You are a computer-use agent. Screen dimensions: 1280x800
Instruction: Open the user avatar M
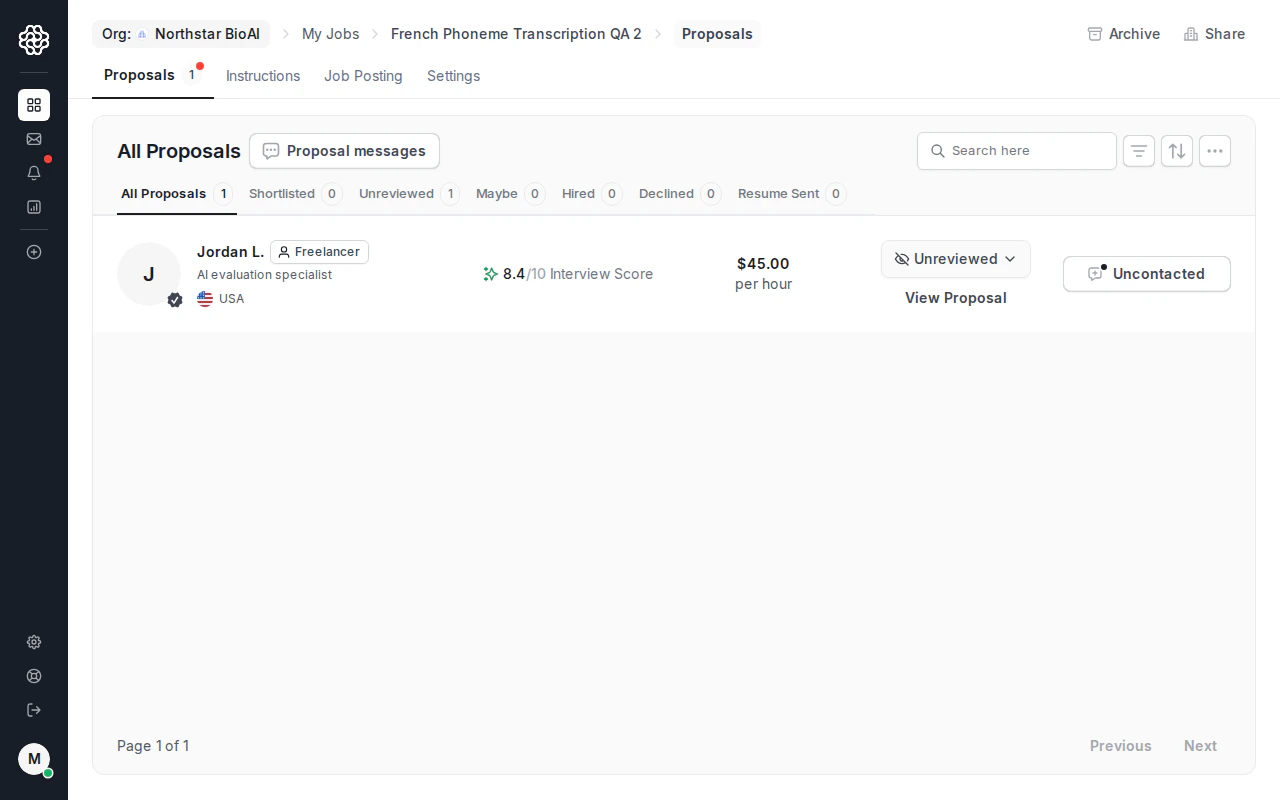pyautogui.click(x=34, y=759)
